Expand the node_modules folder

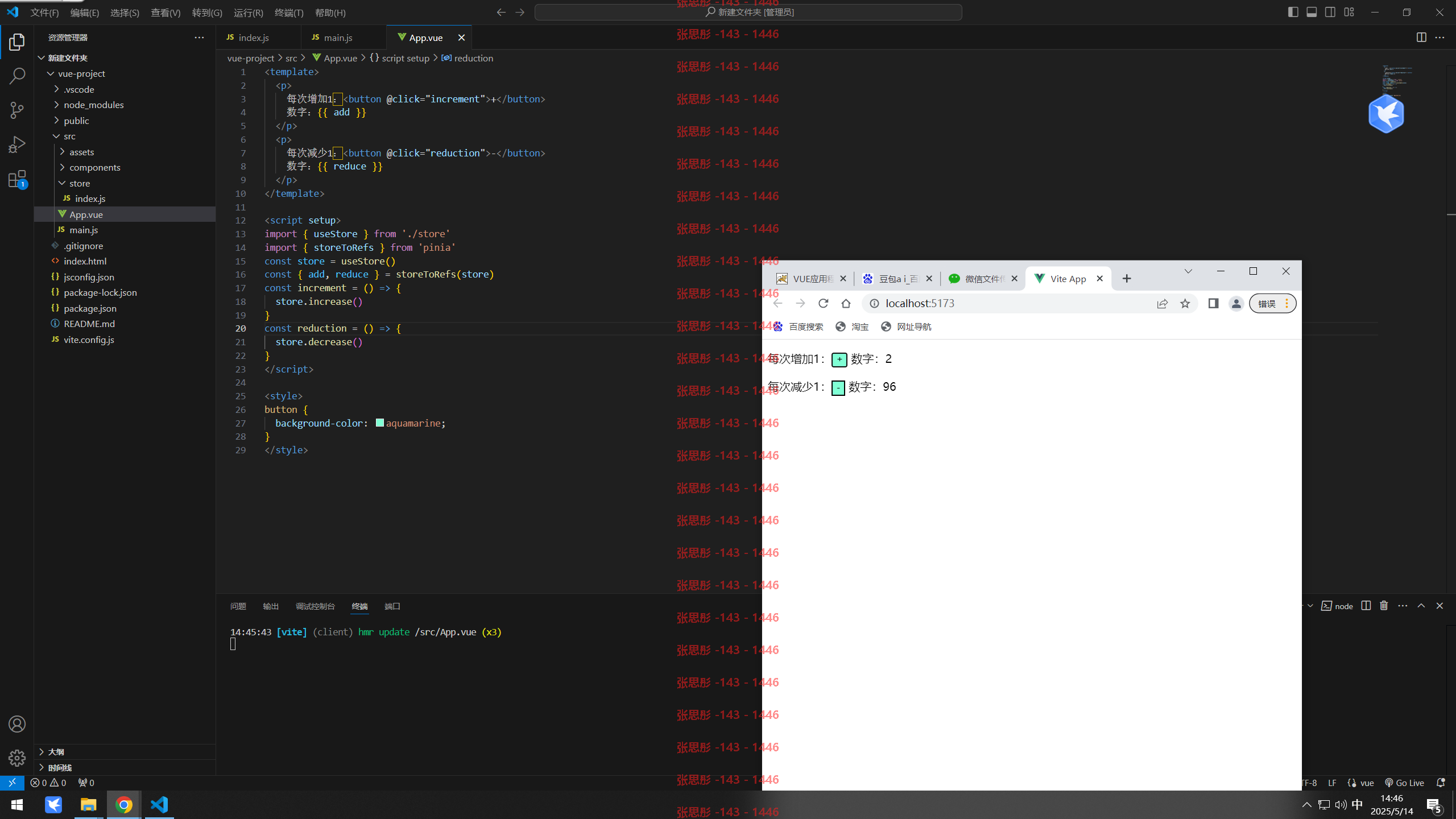pyautogui.click(x=125, y=105)
